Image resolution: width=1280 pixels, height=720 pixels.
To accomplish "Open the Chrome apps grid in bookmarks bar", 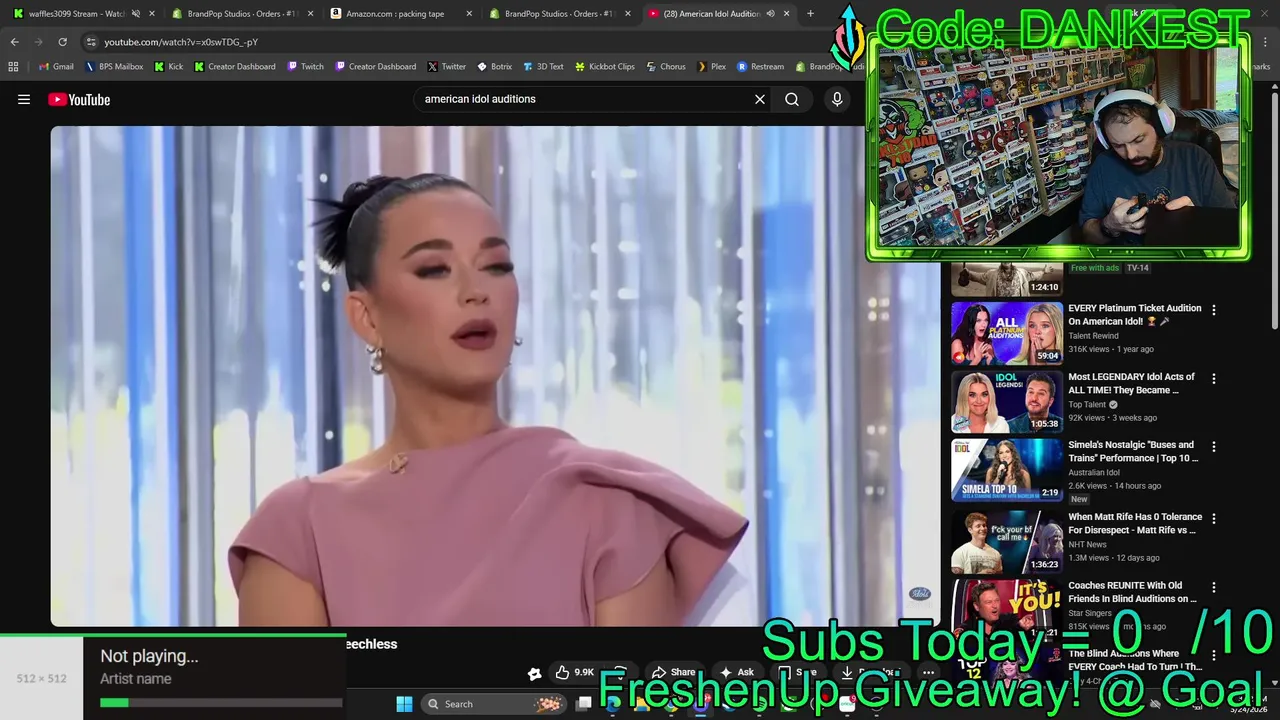I will [x=13, y=66].
